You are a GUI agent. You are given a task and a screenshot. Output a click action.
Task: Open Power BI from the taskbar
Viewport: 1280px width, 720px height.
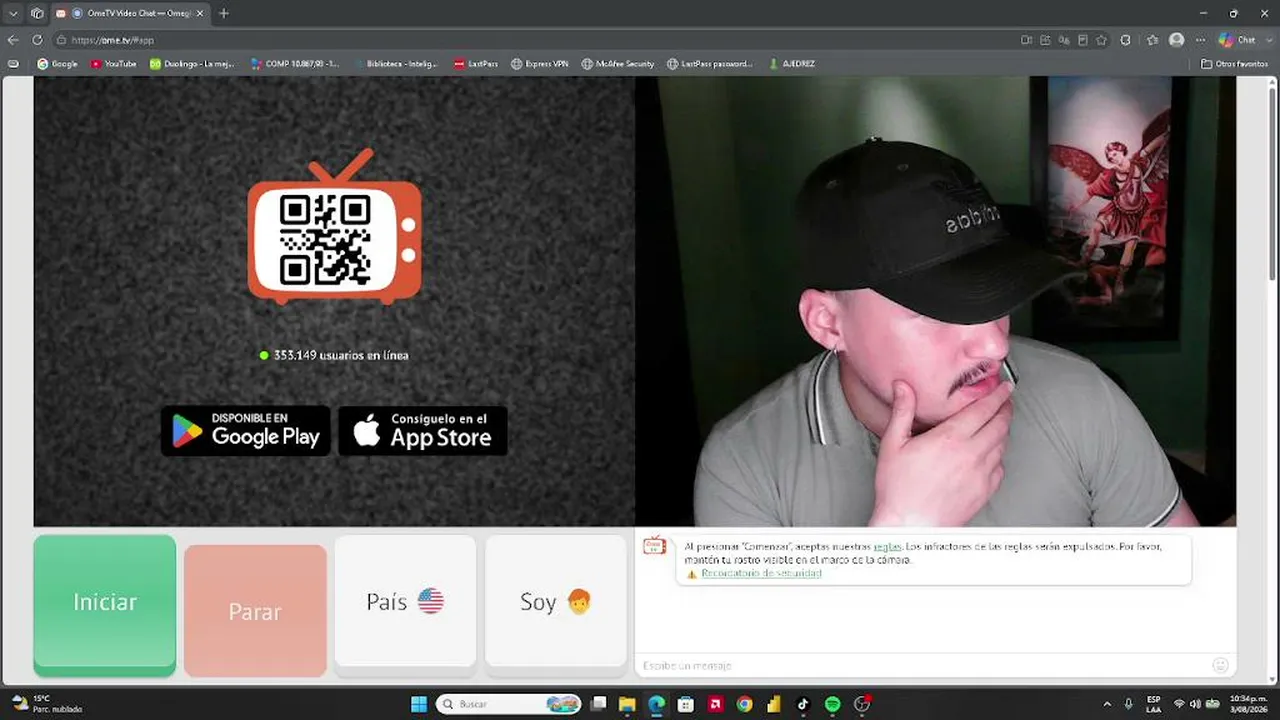coord(774,704)
